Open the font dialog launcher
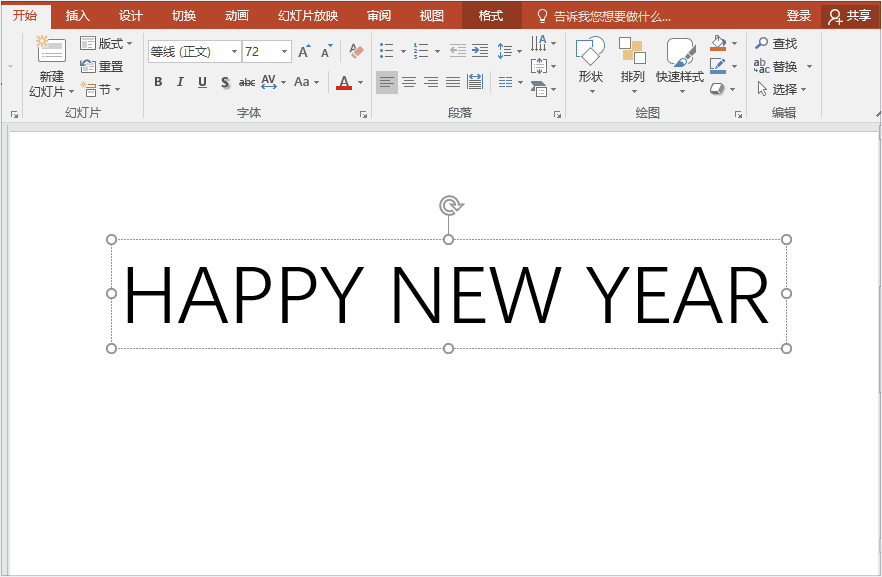Image resolution: width=882 pixels, height=577 pixels. tap(363, 114)
